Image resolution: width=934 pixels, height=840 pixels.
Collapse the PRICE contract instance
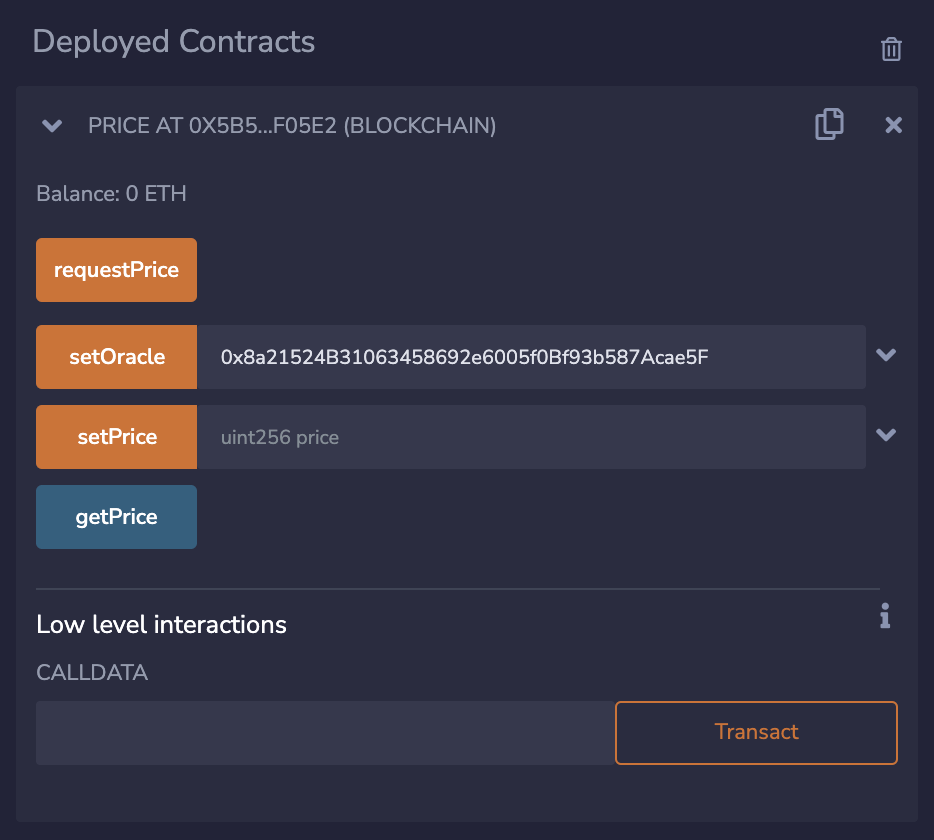(52, 126)
